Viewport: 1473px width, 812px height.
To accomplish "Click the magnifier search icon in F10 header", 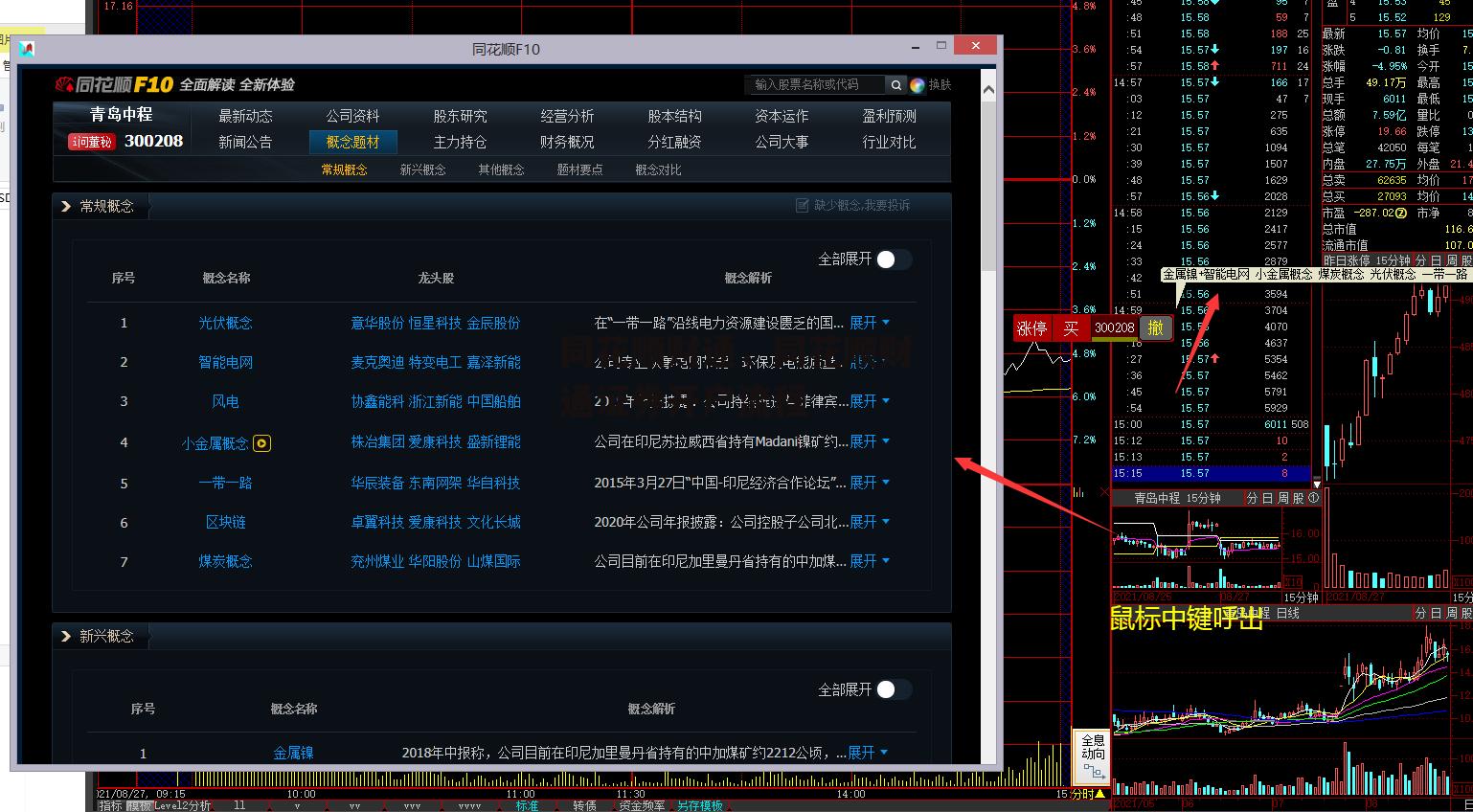I will (x=895, y=85).
